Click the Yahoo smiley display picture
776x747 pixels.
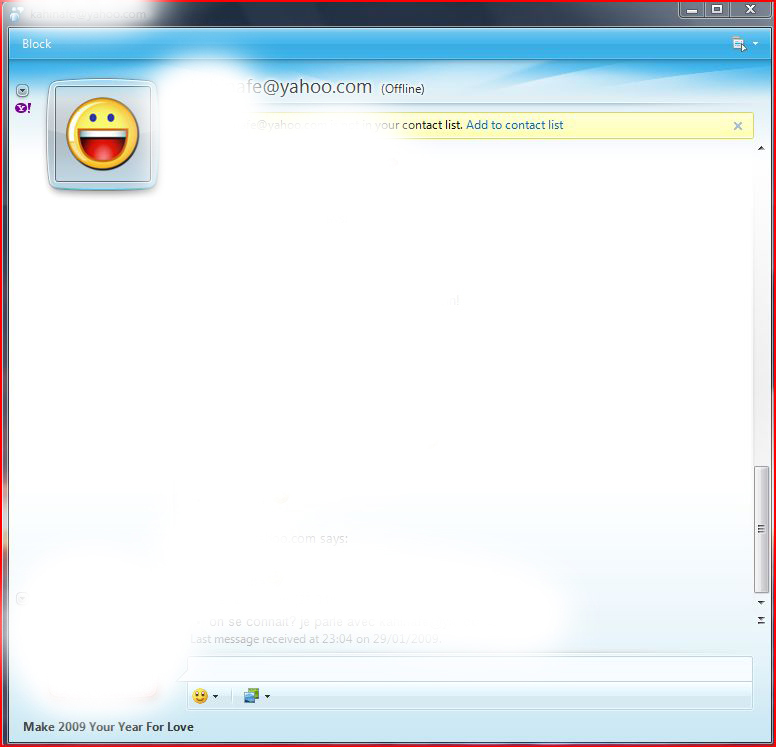(102, 134)
